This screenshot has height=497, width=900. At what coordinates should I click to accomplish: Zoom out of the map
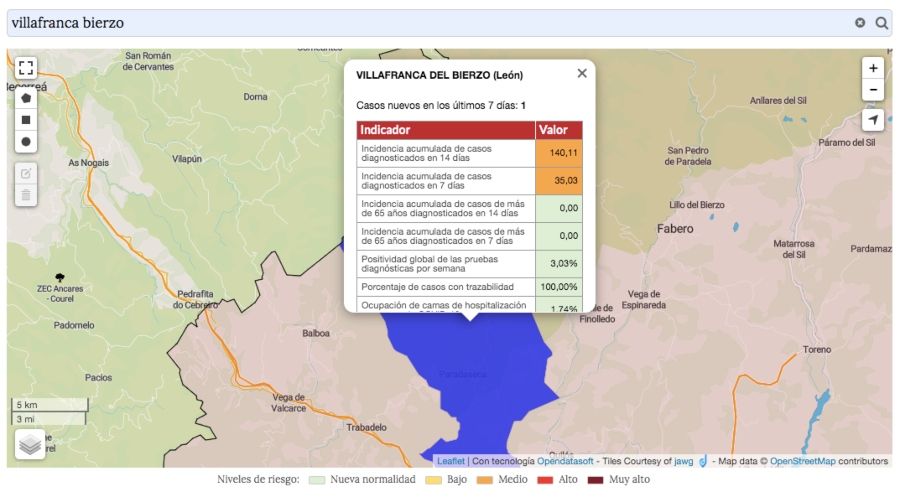click(873, 90)
